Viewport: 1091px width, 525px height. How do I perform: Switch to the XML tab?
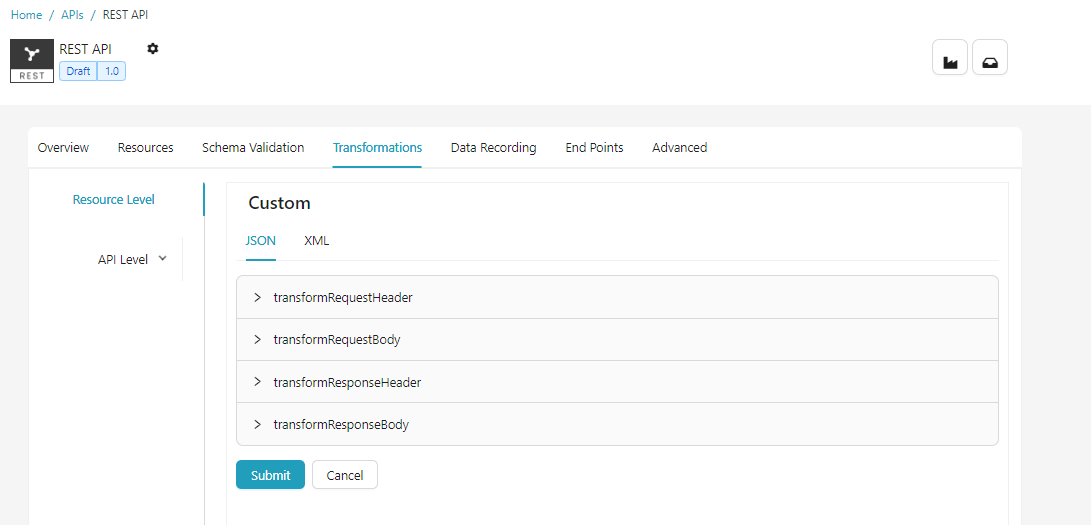(x=316, y=241)
